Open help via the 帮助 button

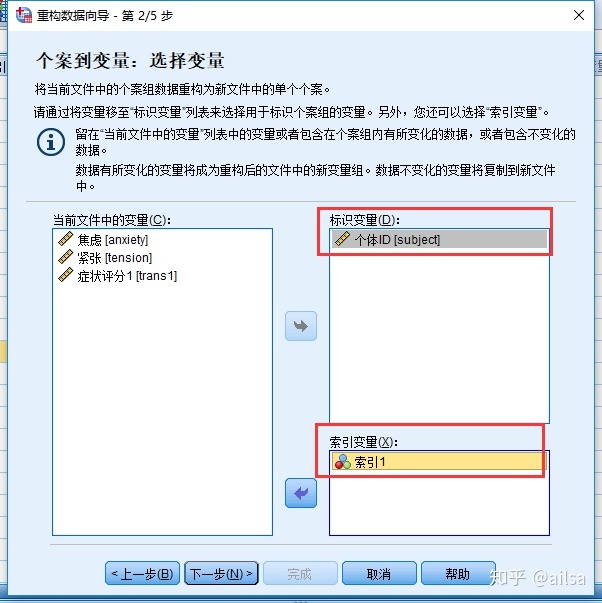click(458, 574)
